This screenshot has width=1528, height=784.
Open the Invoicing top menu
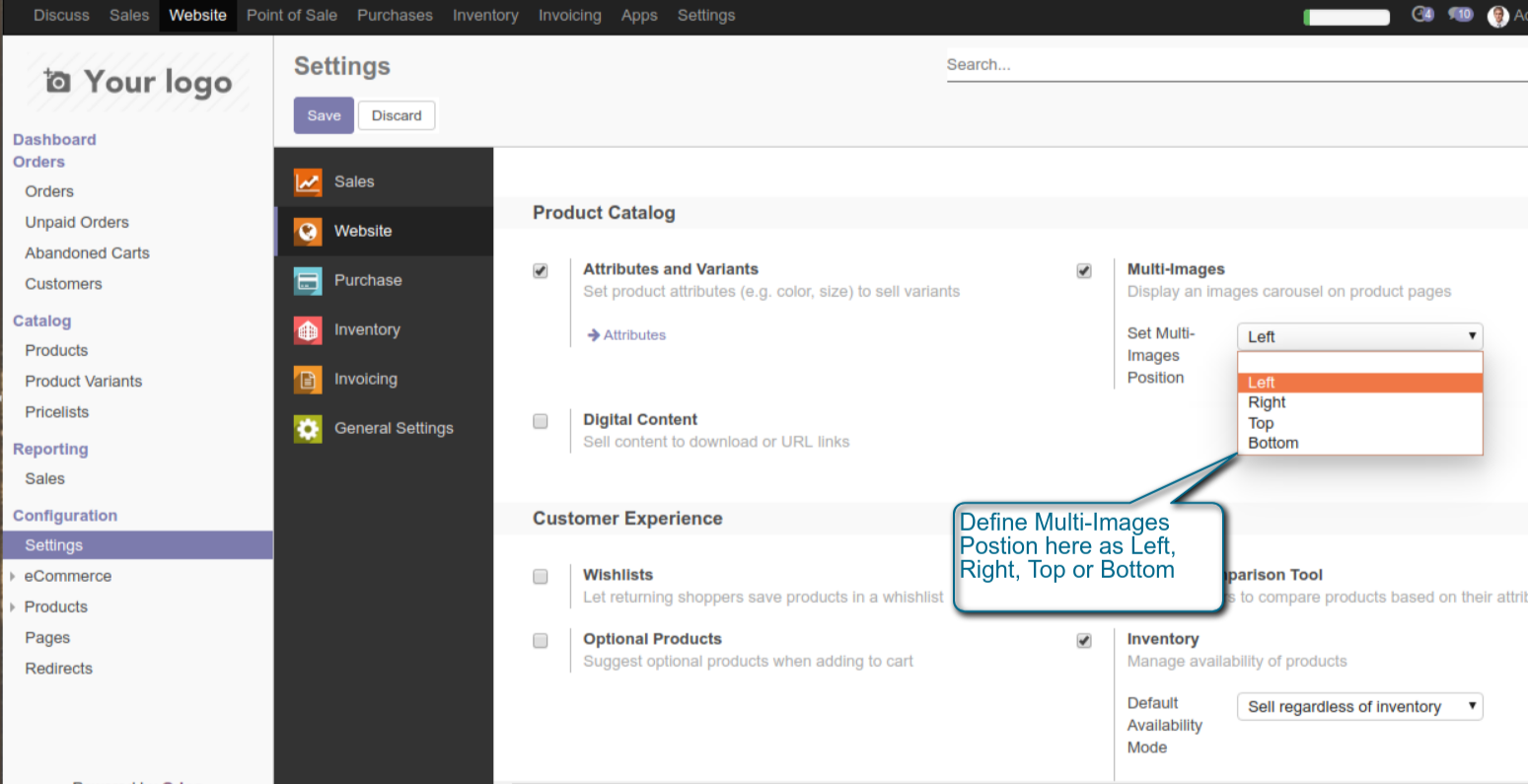pyautogui.click(x=569, y=15)
